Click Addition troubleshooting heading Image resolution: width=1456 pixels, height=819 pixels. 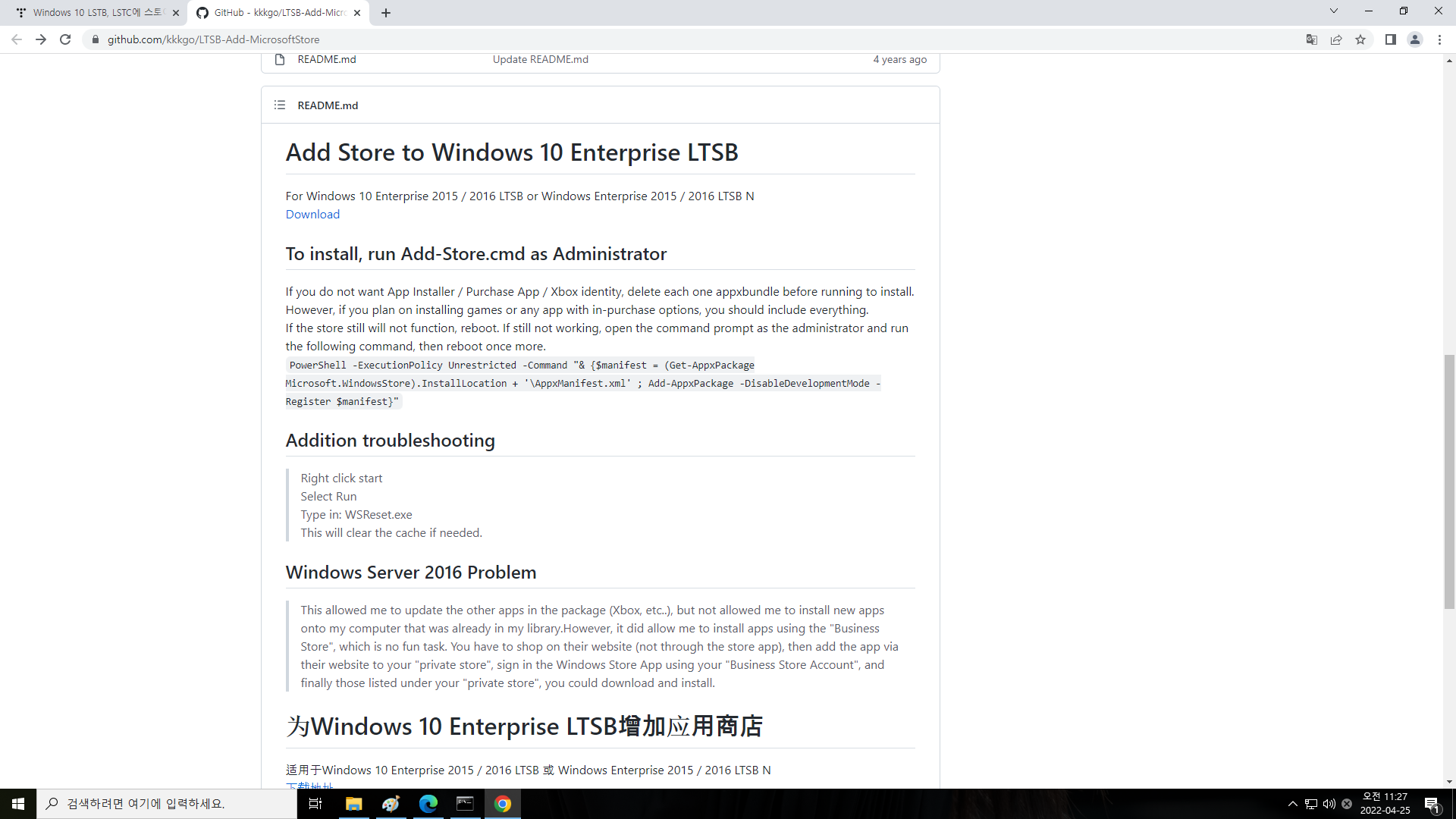[390, 441]
